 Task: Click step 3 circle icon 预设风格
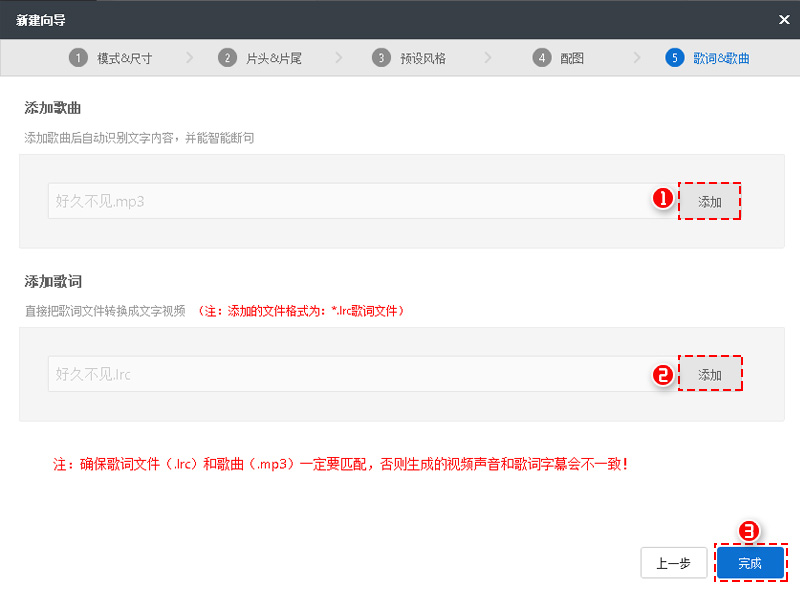pos(380,58)
